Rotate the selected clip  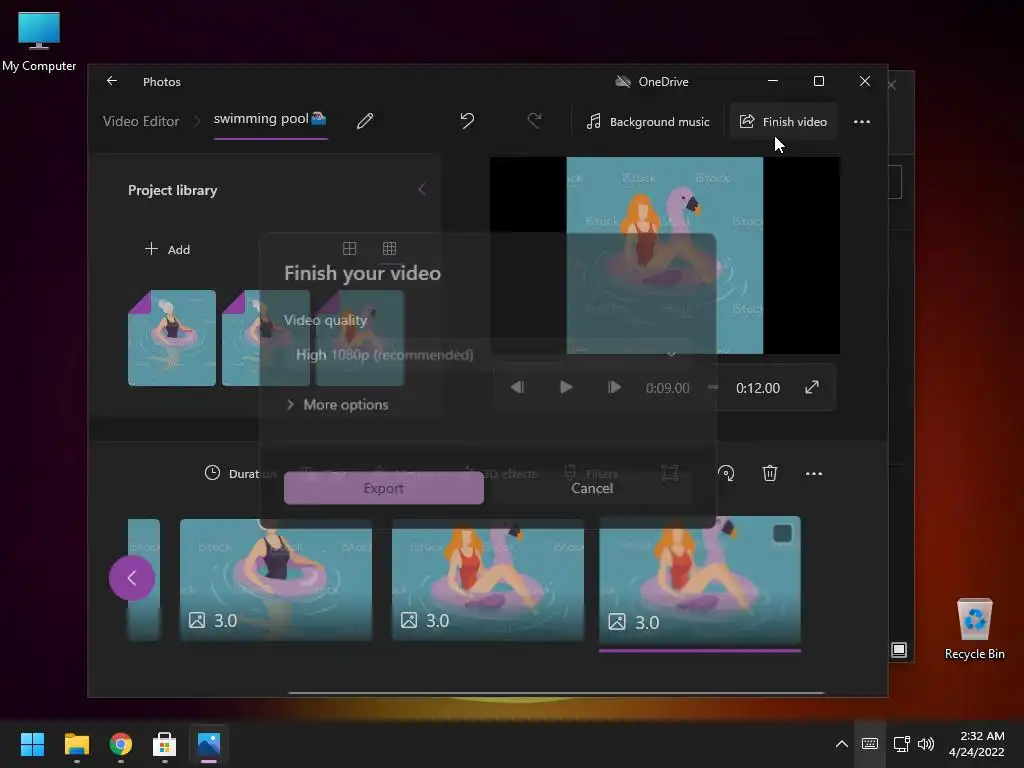tap(726, 473)
